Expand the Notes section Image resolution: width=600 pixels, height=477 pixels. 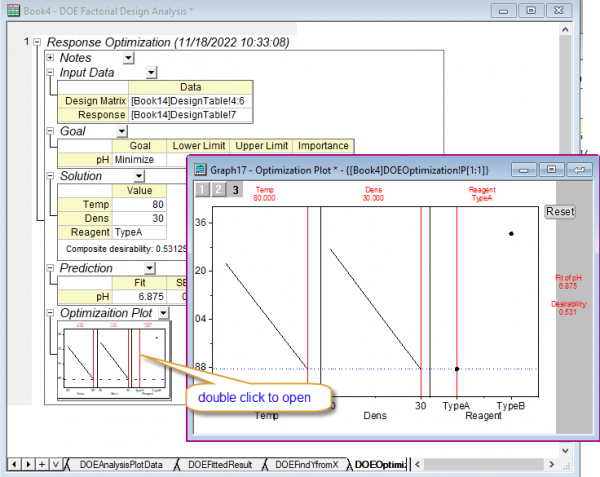point(50,58)
